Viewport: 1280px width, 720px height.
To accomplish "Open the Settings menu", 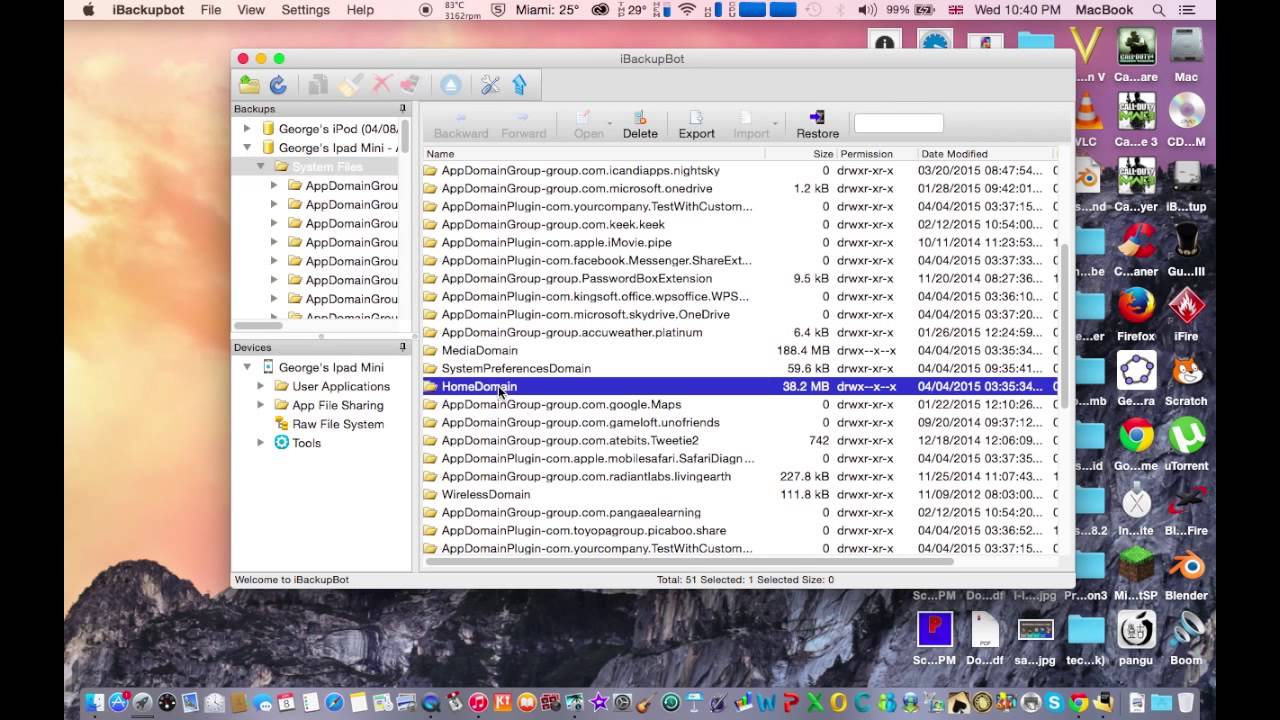I will point(306,10).
